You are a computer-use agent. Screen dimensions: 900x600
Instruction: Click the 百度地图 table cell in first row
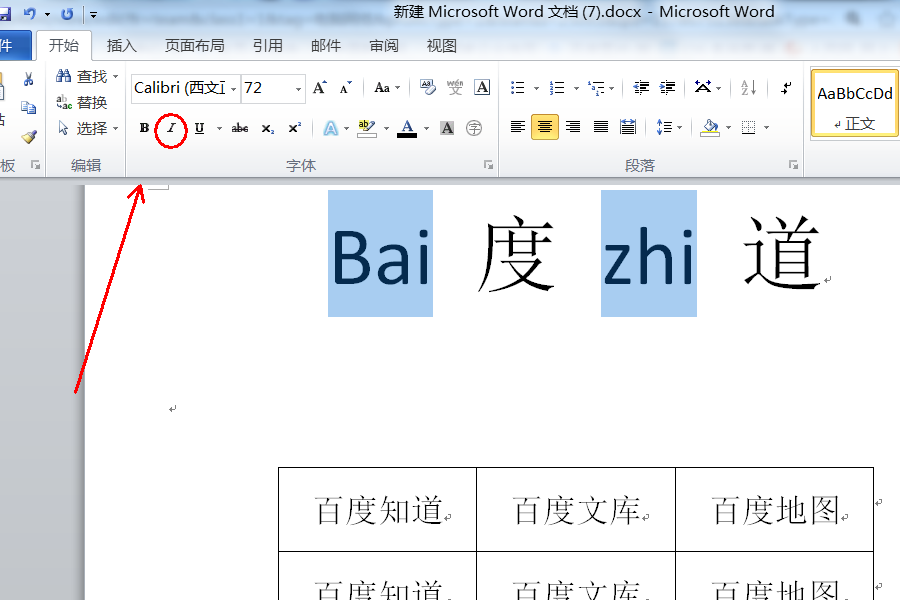[774, 509]
